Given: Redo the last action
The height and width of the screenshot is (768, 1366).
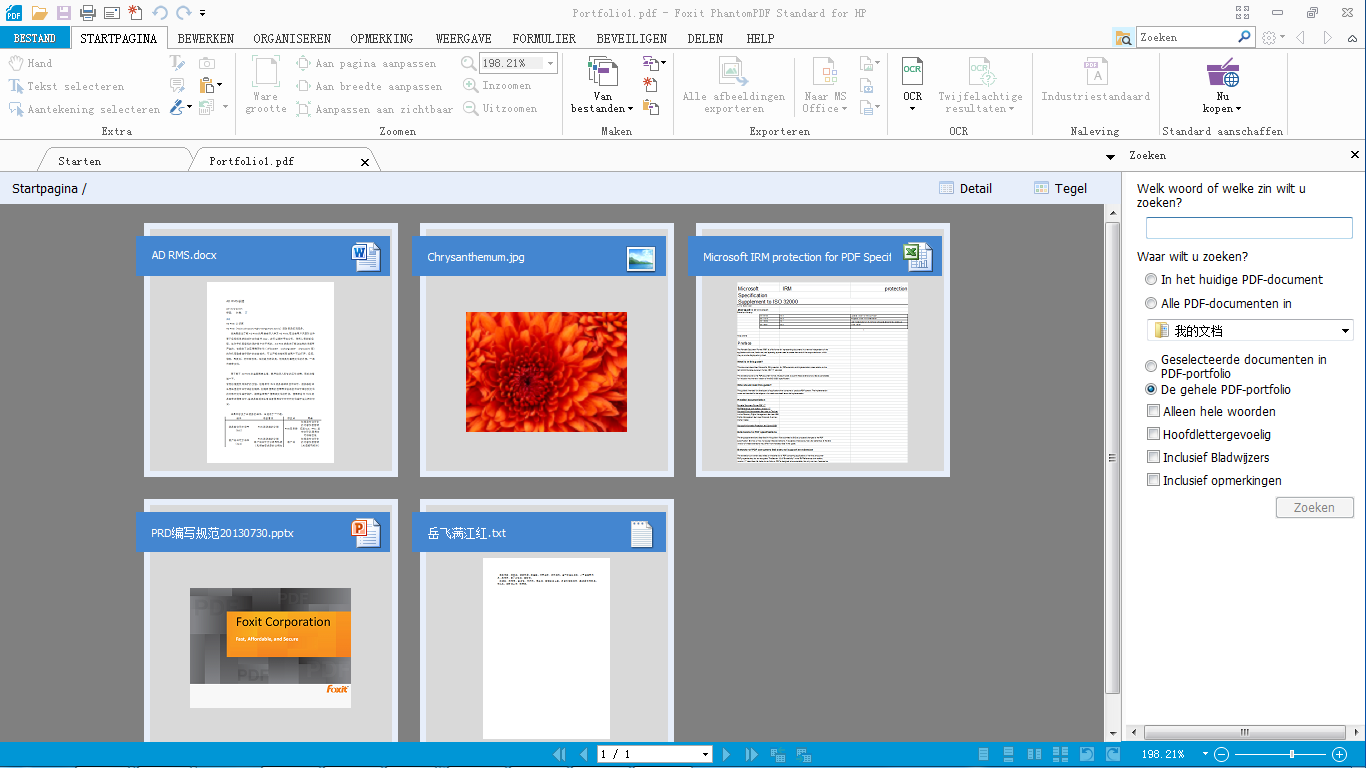Looking at the screenshot, I should [x=183, y=13].
